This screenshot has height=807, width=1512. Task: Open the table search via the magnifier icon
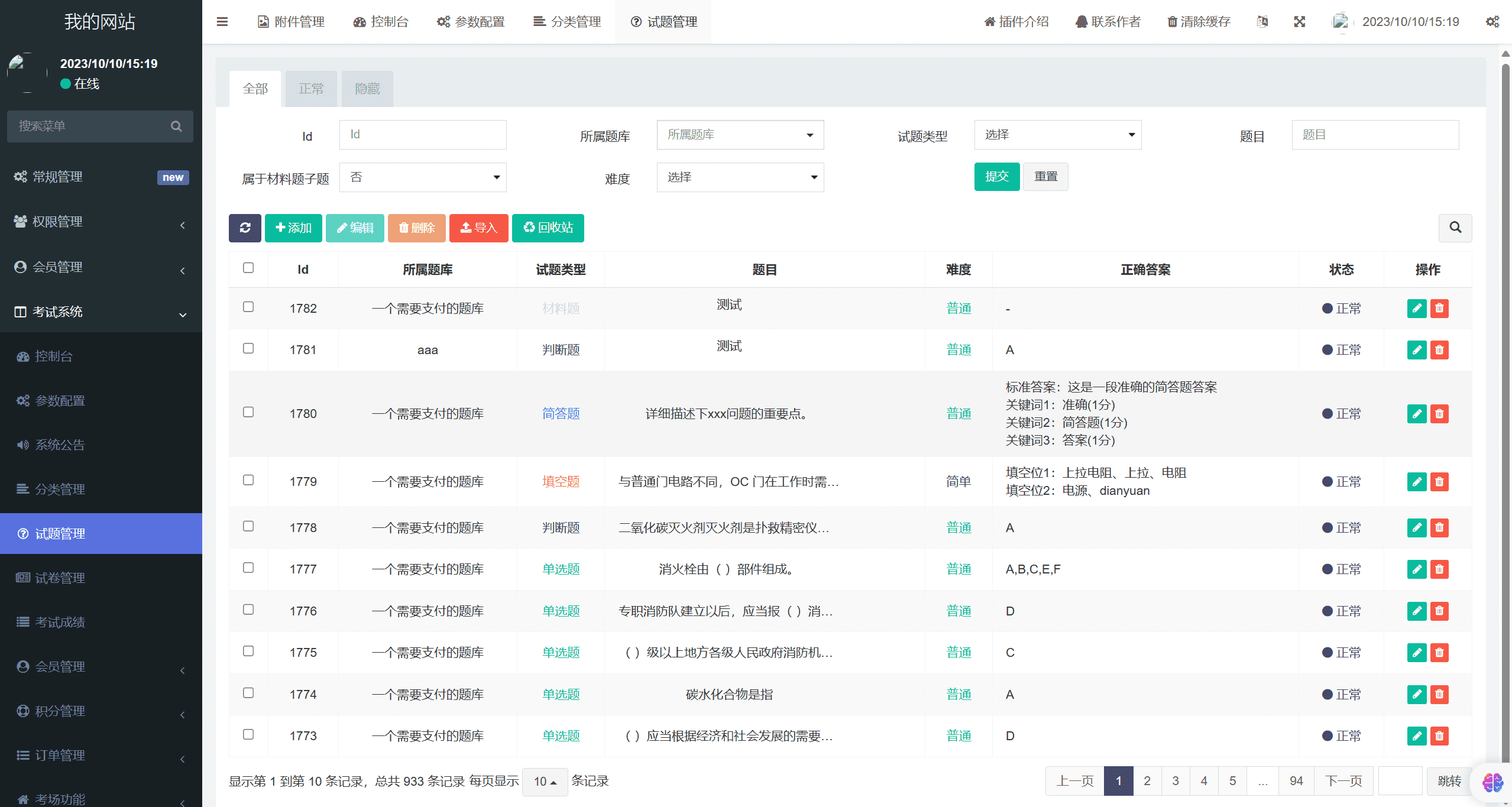coord(1455,228)
